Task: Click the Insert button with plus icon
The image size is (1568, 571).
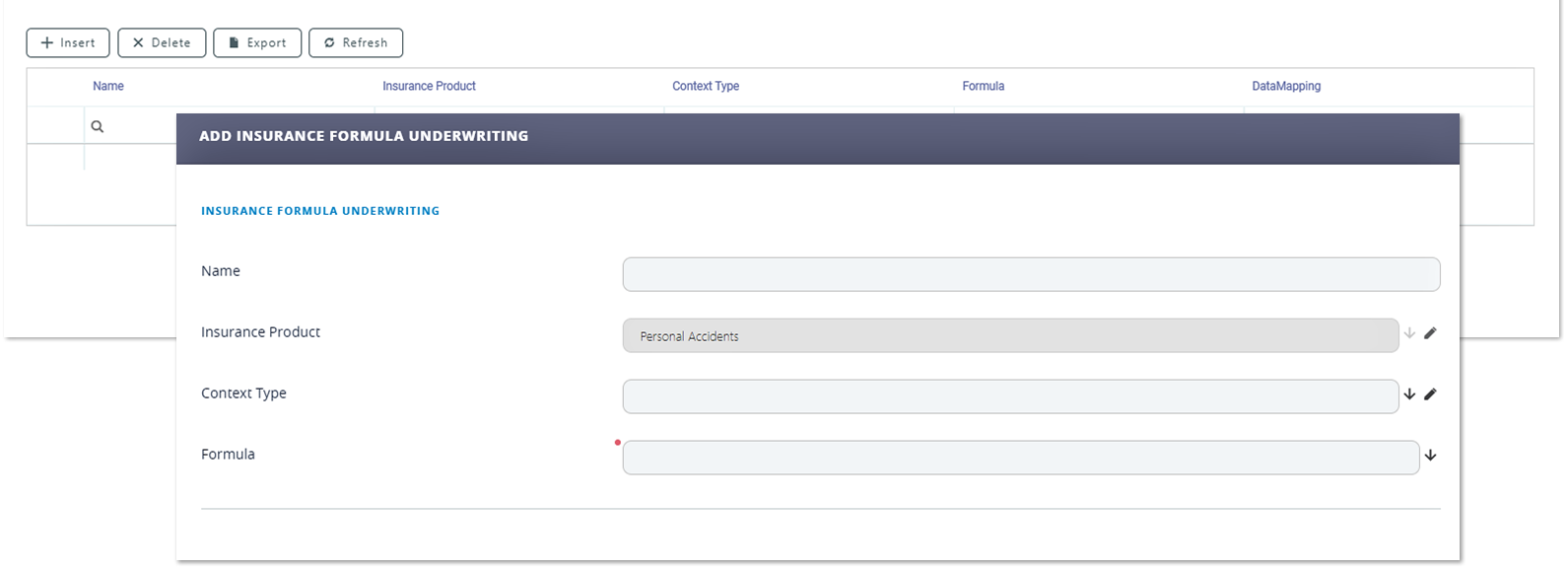Action: [68, 43]
